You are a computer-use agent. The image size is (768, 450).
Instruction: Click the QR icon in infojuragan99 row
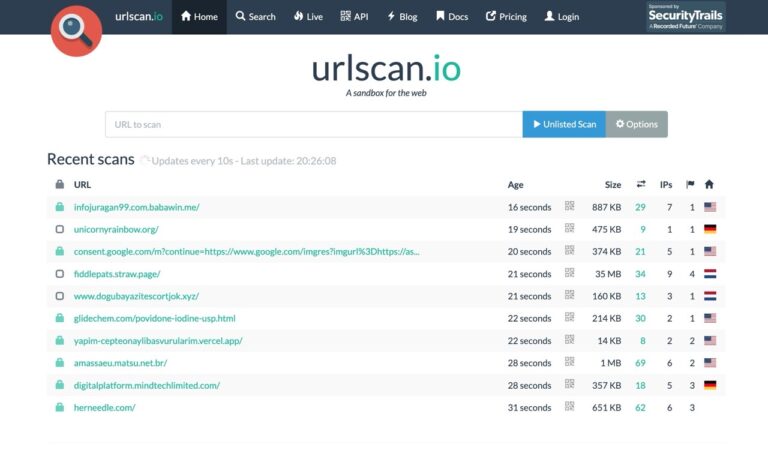click(x=569, y=206)
